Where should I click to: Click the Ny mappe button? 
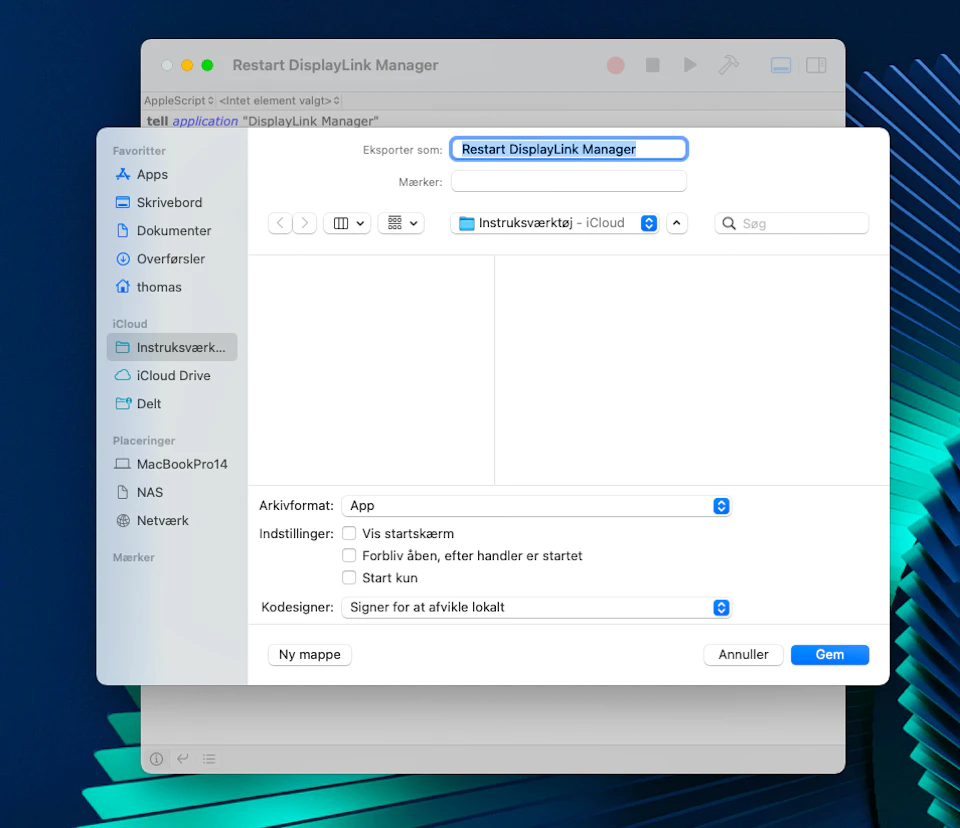click(x=310, y=655)
